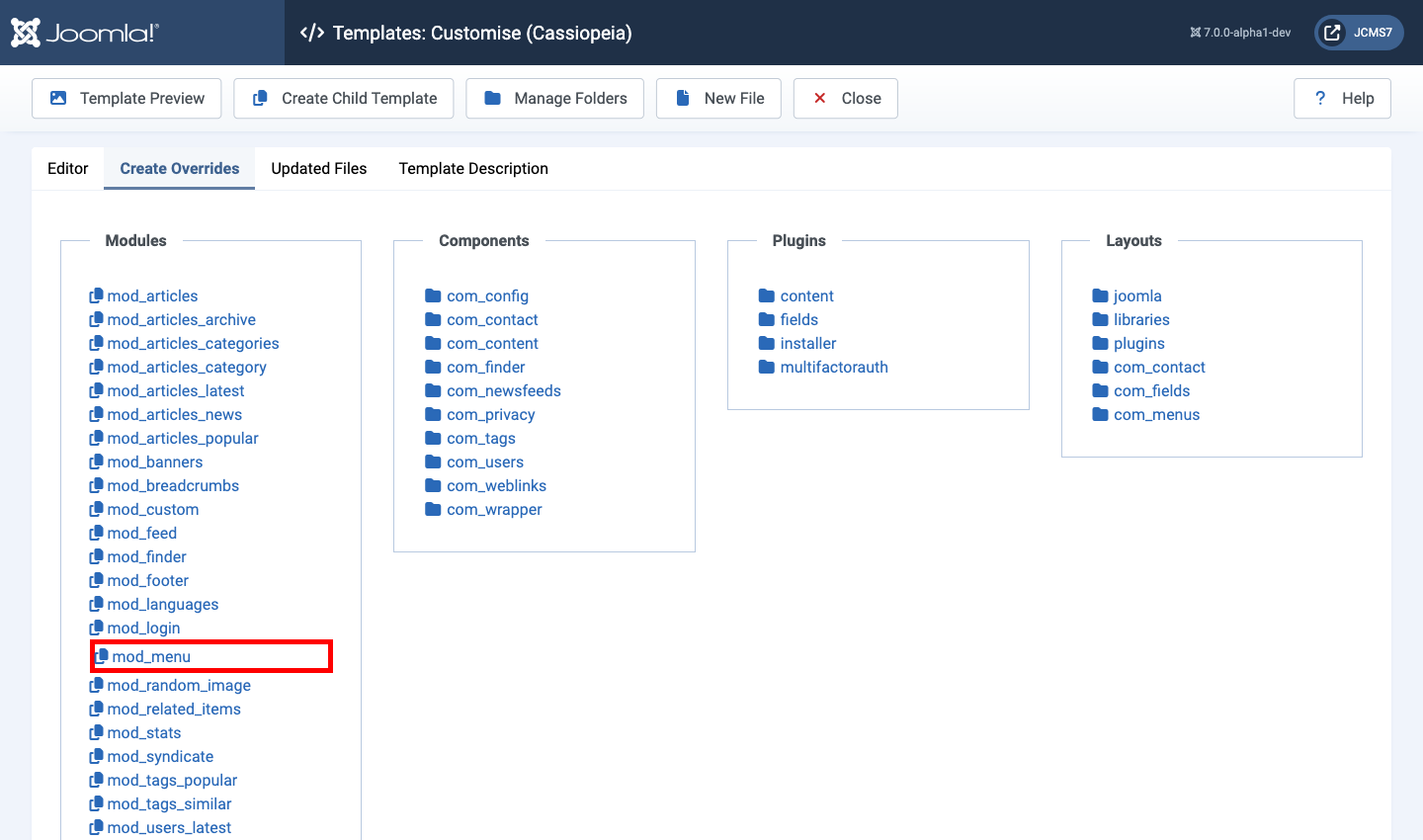The image size is (1423, 840).
Task: Create override for mod_tags_popular
Action: (x=163, y=780)
